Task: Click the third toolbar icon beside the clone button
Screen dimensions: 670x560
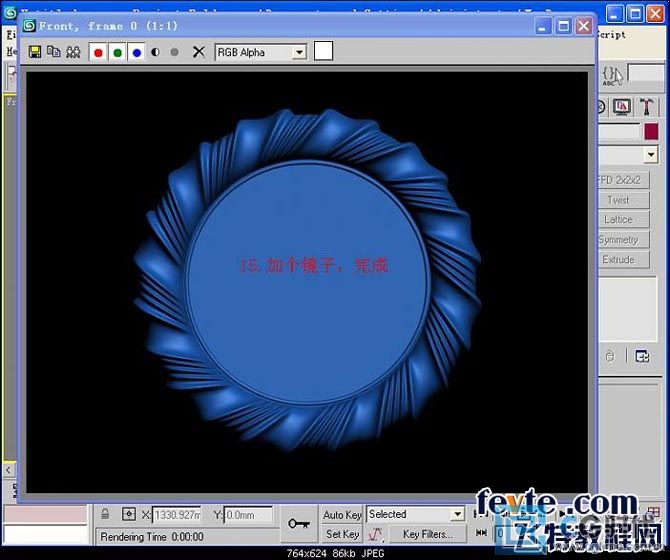Action: coord(73,52)
